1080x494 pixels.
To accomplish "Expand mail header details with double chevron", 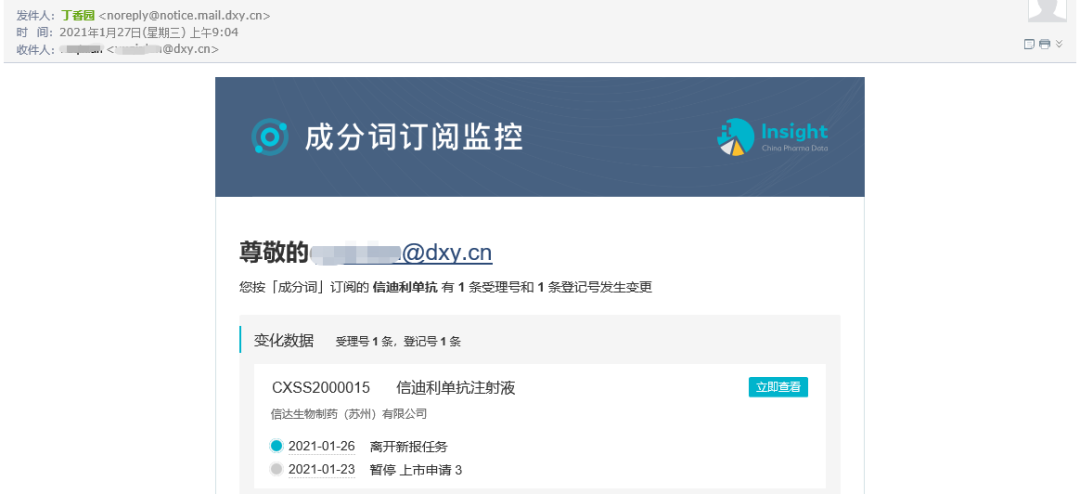I will 1059,44.
